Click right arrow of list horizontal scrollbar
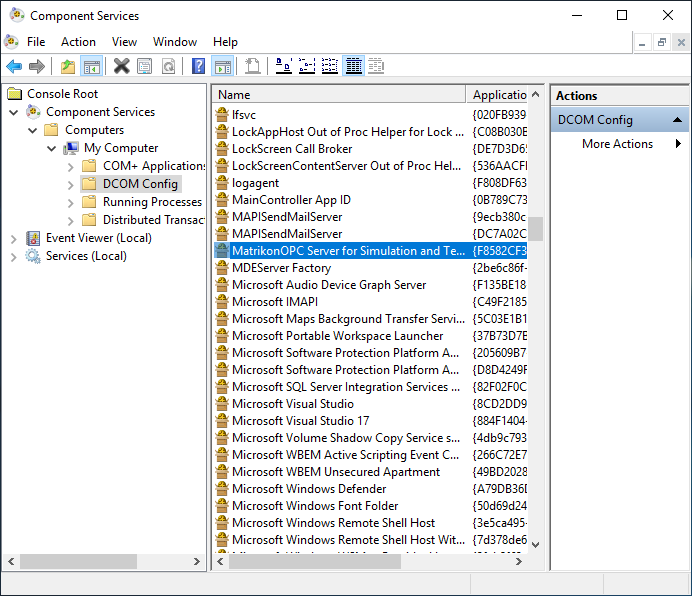The image size is (692, 596). pos(519,562)
